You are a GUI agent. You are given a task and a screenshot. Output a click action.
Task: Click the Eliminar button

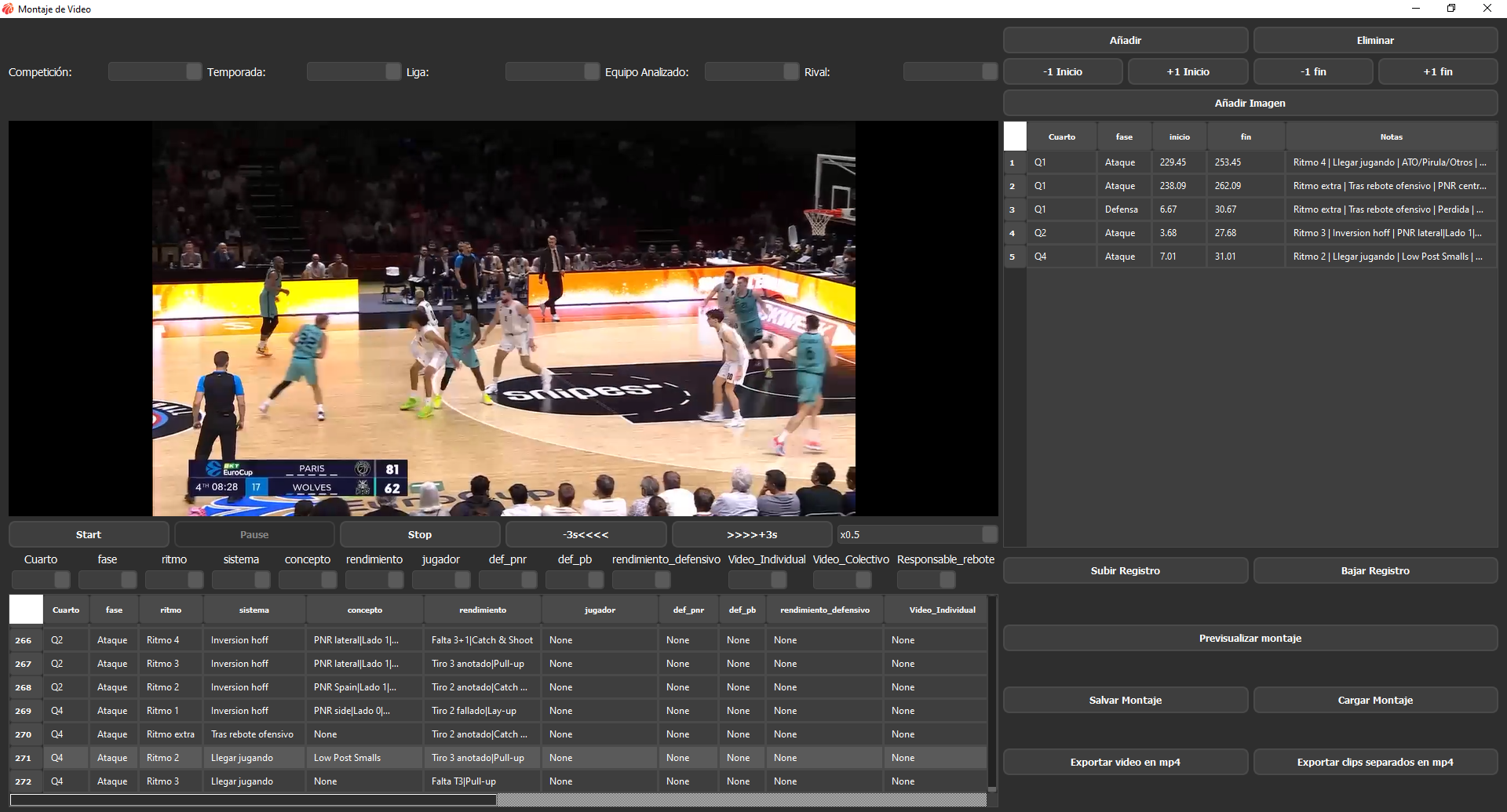pos(1375,40)
